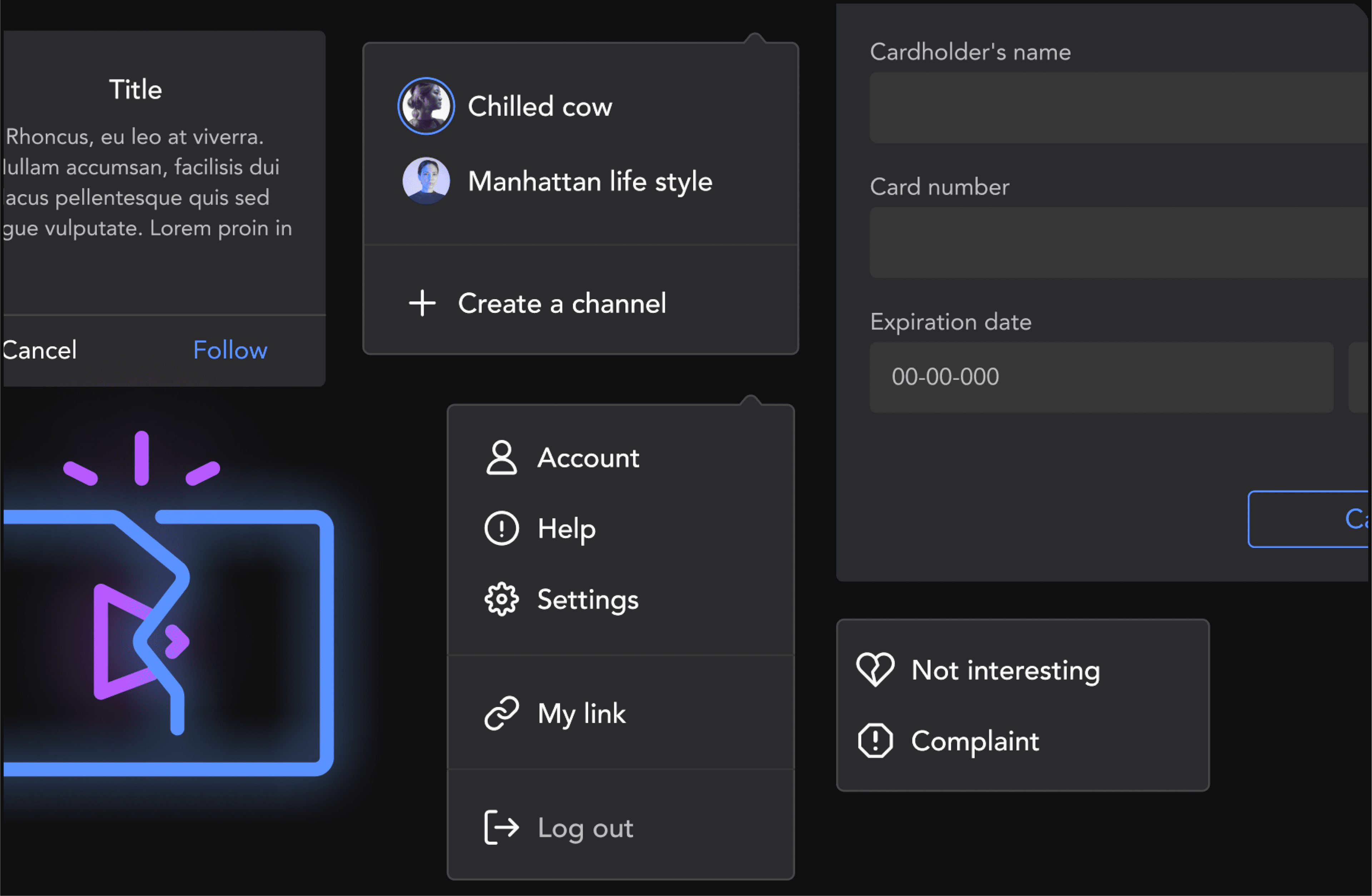Click the Account person icon
Screen dimensions: 1372x896
pyautogui.click(x=502, y=458)
